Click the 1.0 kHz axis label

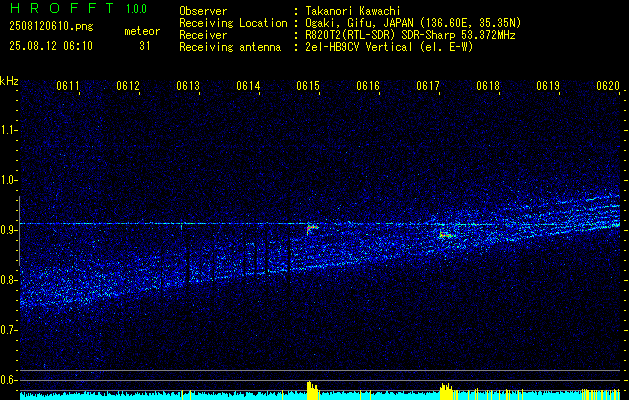(7, 180)
